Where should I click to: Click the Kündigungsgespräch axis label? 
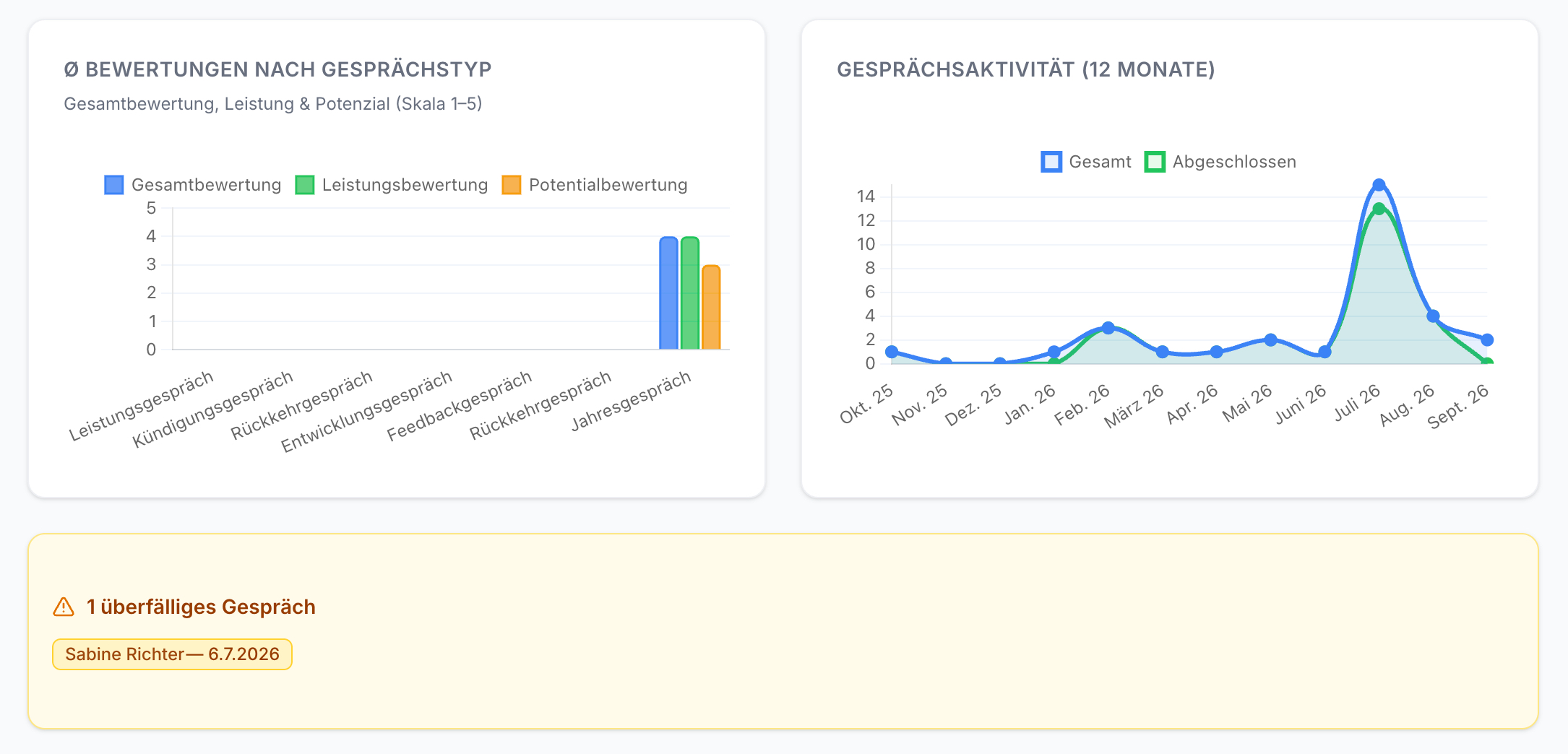pos(213,409)
